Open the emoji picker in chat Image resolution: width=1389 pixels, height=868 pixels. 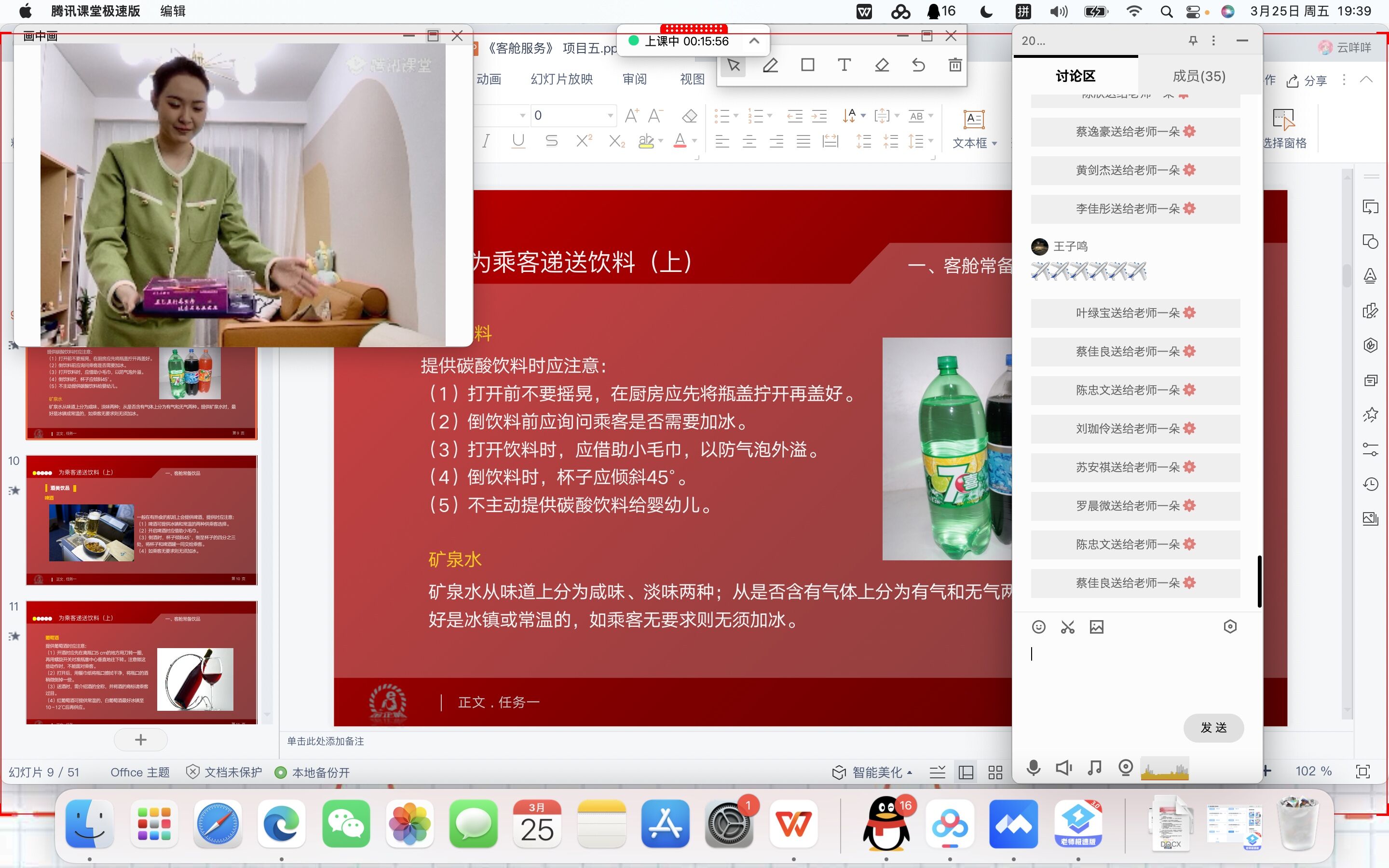(x=1038, y=627)
